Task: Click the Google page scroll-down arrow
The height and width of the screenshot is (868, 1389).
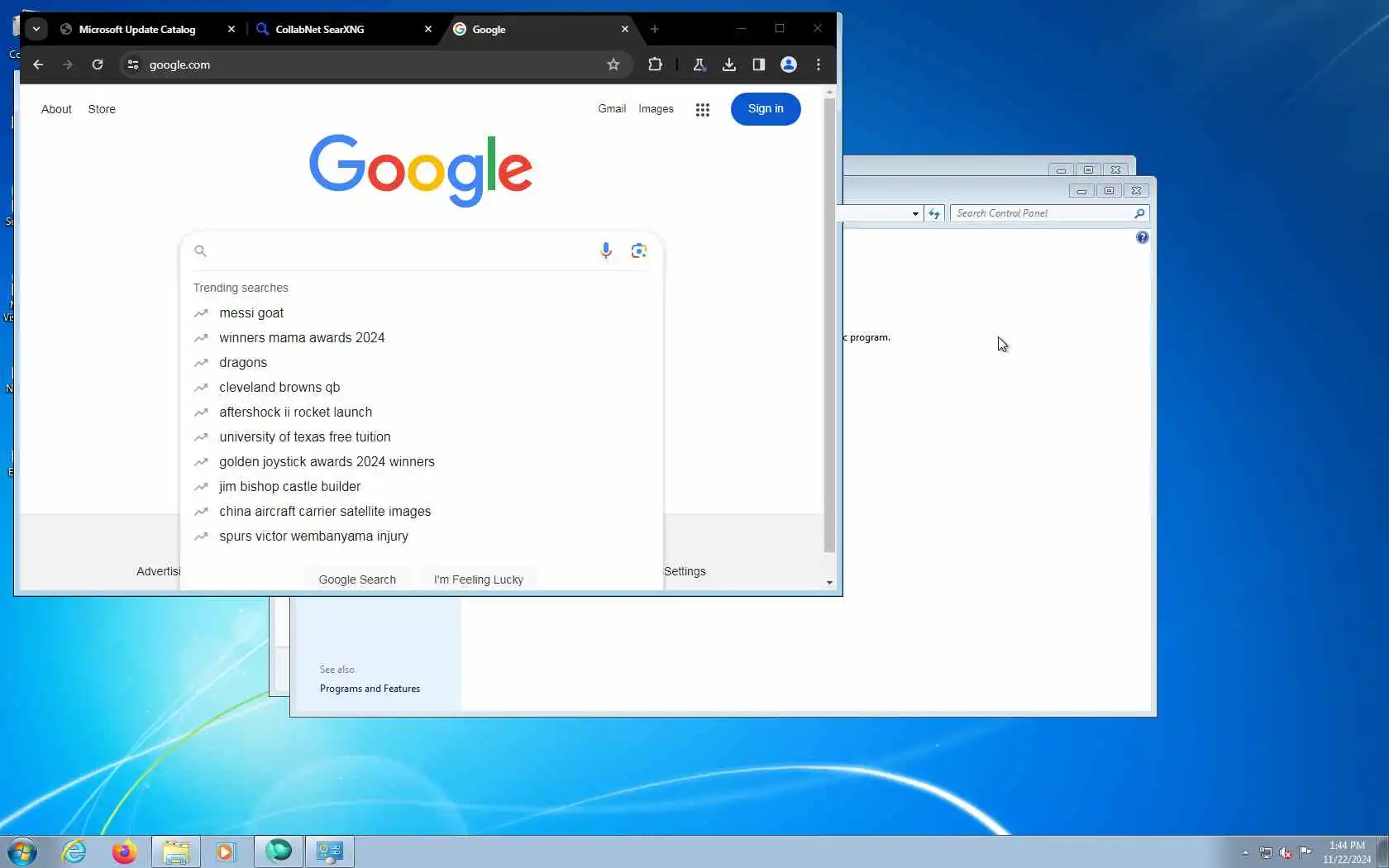Action: pos(829,583)
